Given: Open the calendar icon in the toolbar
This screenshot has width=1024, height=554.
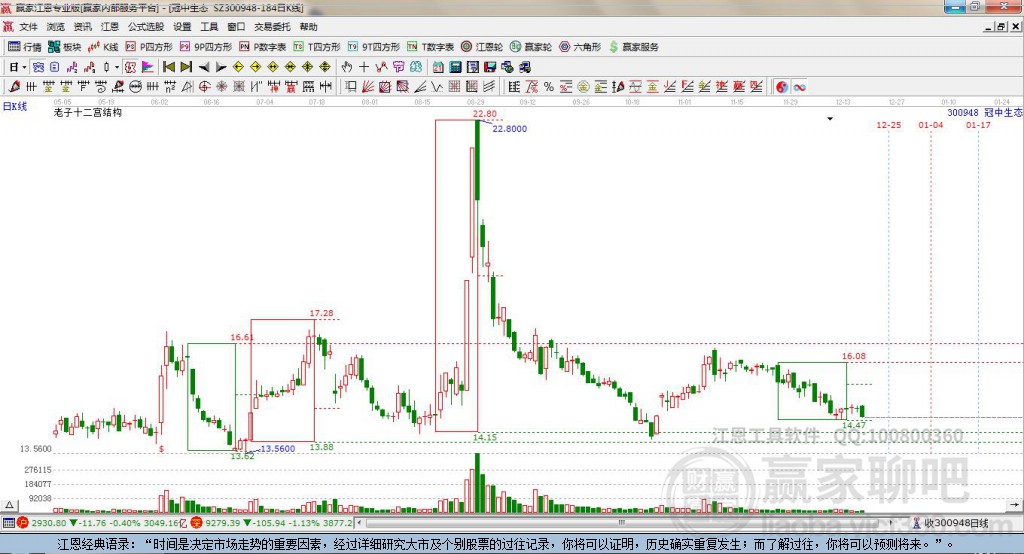Looking at the screenshot, I should coord(438,67).
